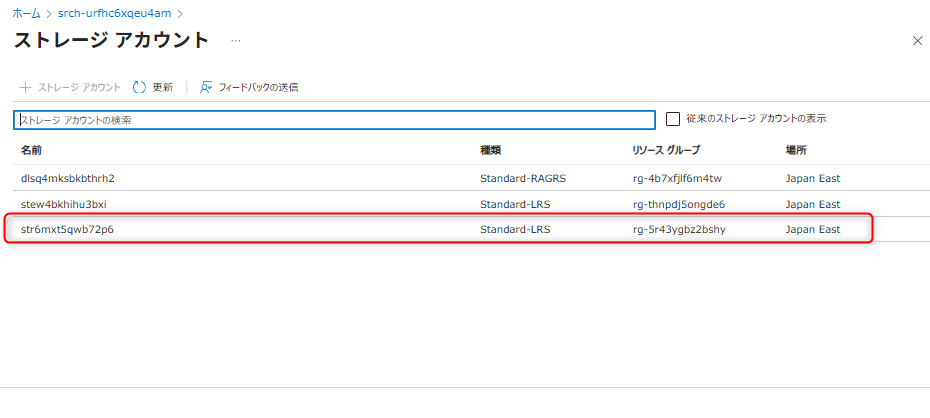The width and height of the screenshot is (930, 418).
Task: Click the feedback person icon
Action: pyautogui.click(x=206, y=88)
